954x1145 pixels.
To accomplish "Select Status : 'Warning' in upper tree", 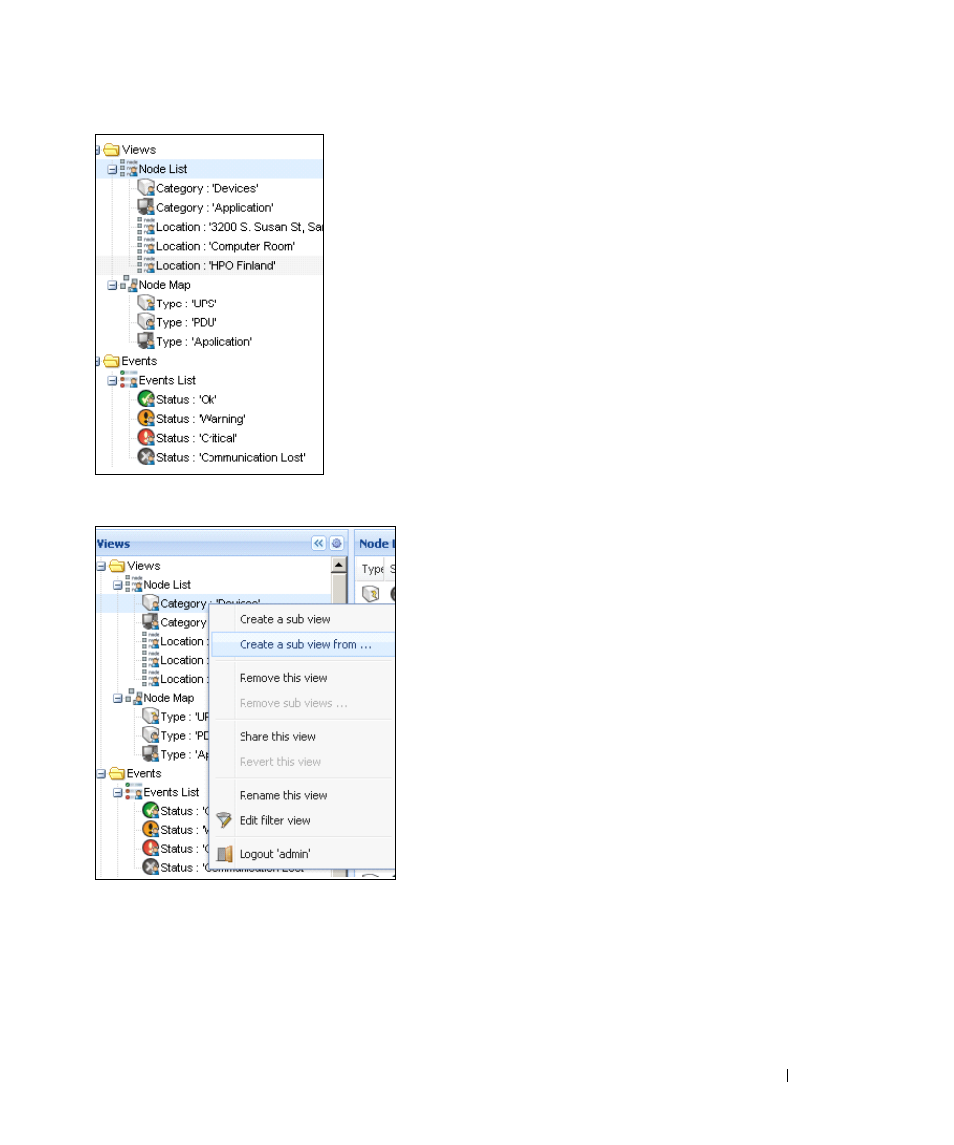I will pyautogui.click(x=200, y=419).
